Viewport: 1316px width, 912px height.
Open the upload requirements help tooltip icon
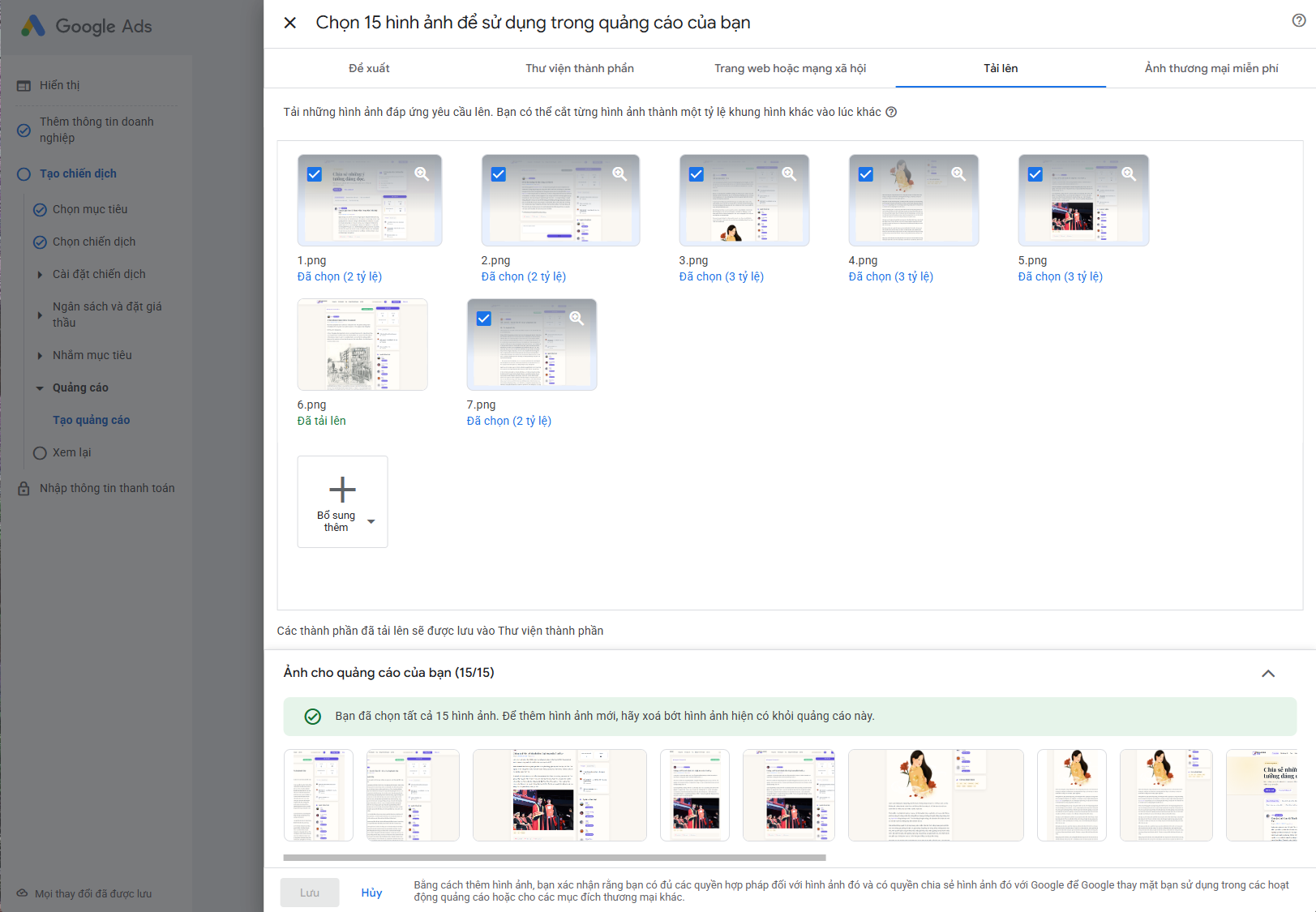click(891, 112)
